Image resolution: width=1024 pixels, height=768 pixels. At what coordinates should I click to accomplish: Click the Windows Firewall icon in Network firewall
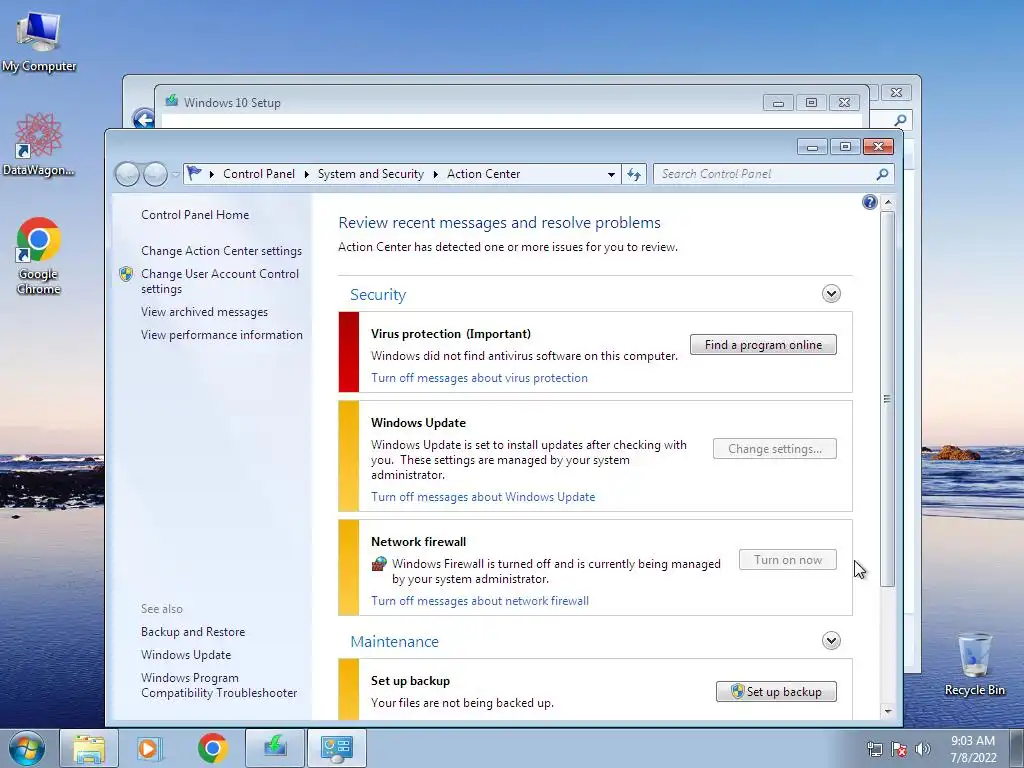(379, 564)
